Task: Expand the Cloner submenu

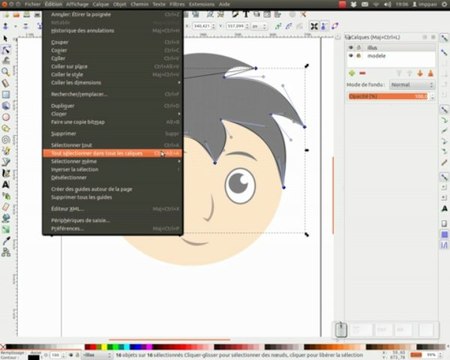Action: 113,114
